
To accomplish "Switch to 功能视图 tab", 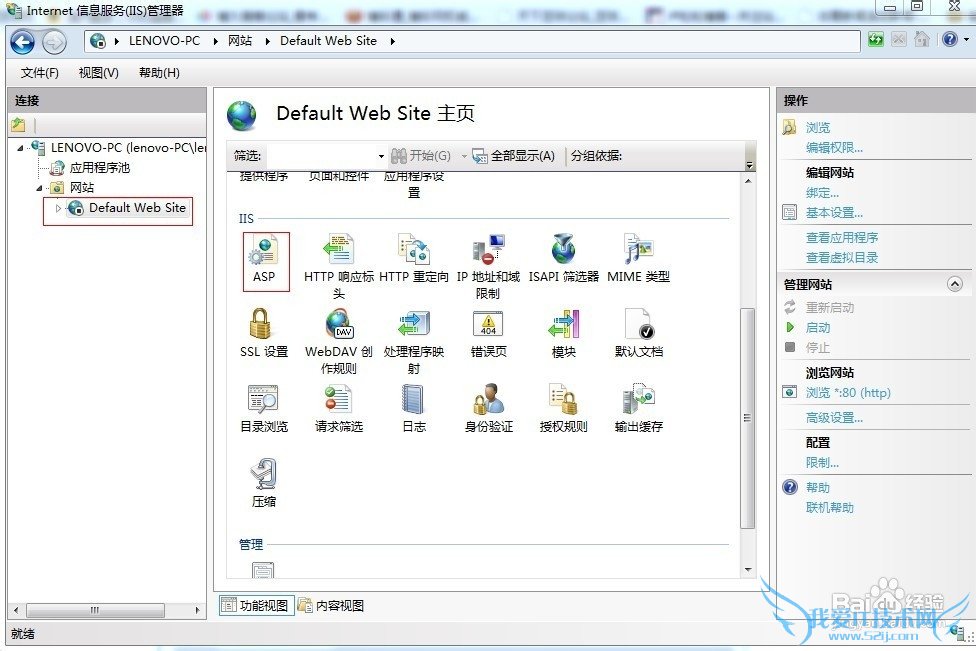I will coord(256,606).
